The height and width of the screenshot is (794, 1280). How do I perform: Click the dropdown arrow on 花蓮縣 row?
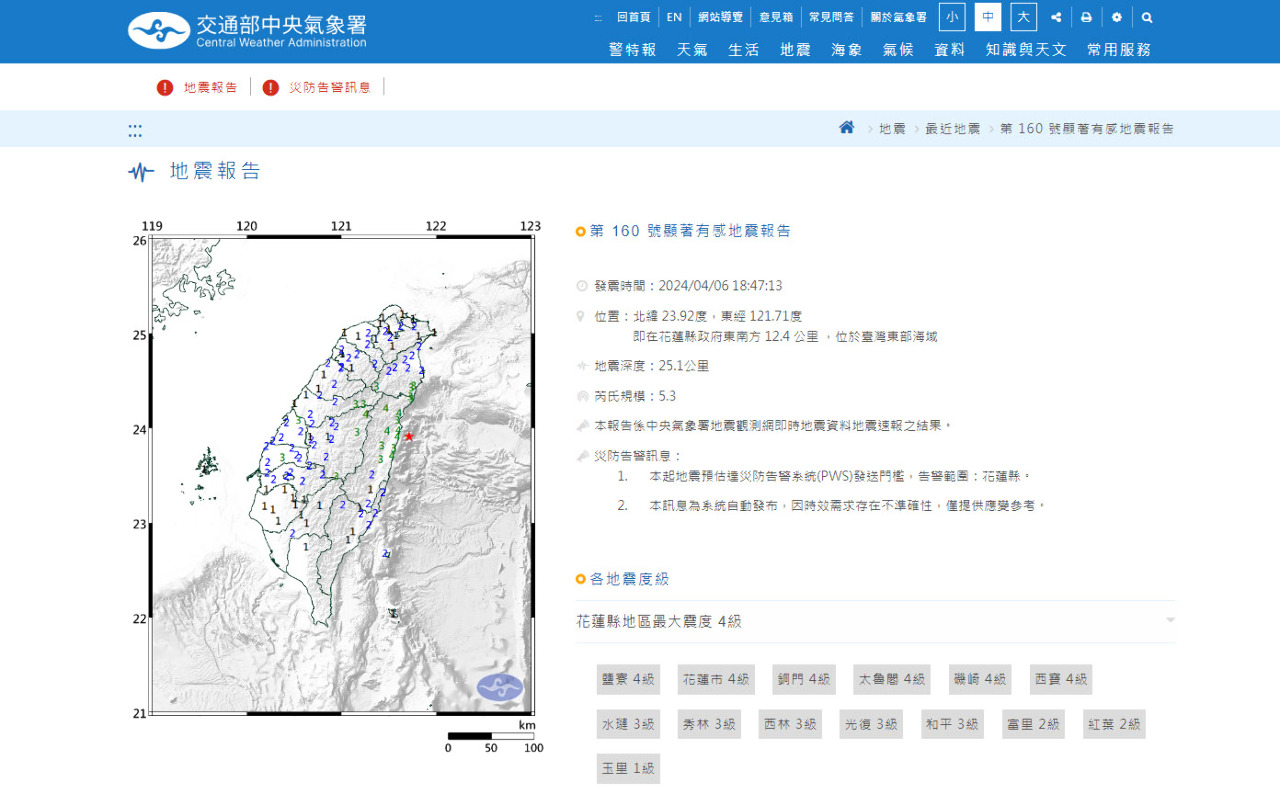click(x=1169, y=620)
